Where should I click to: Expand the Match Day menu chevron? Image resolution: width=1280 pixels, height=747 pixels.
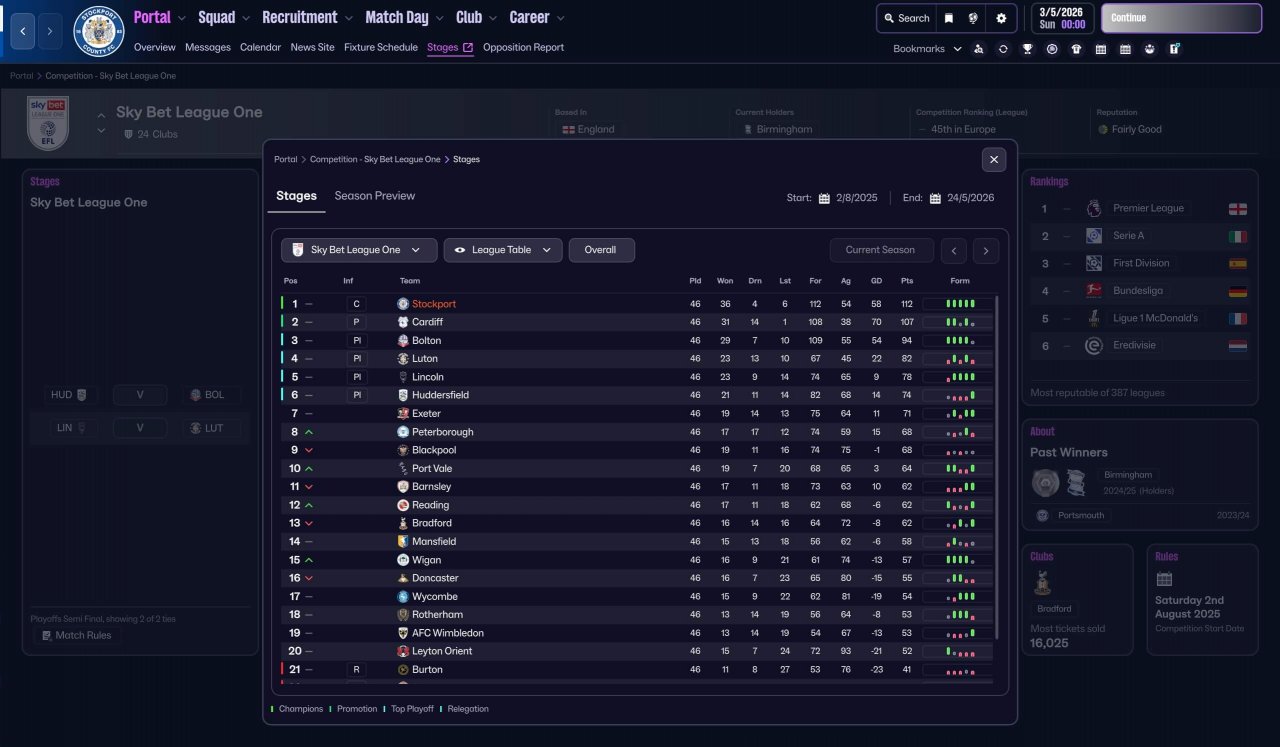pos(439,18)
